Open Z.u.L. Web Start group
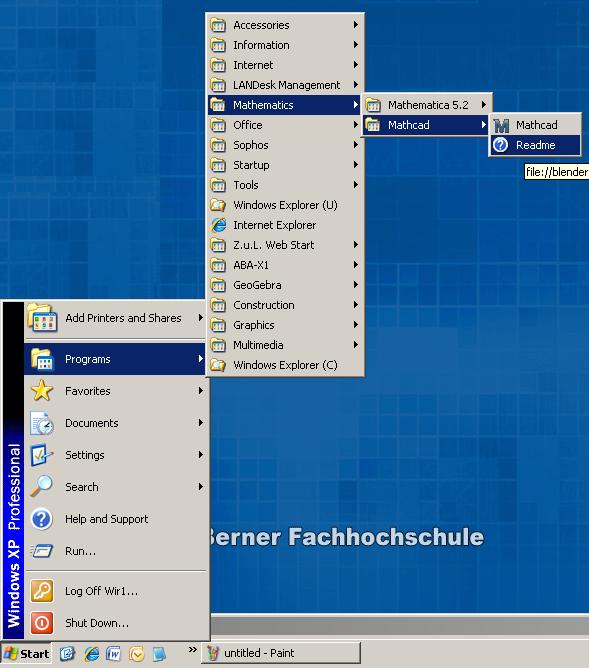This screenshot has width=589, height=668. pos(285,245)
